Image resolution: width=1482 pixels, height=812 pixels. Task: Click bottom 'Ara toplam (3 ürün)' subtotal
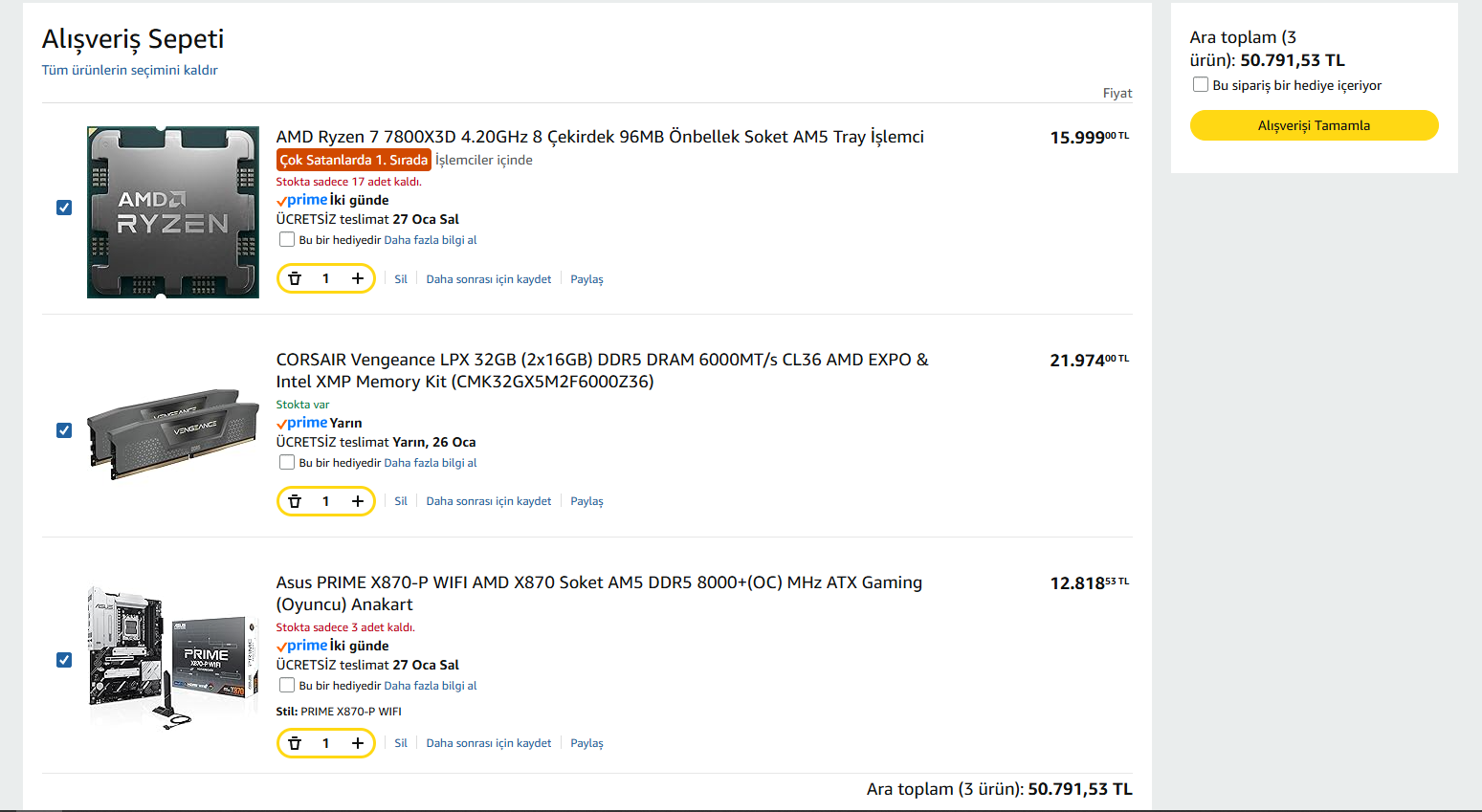[1000, 789]
